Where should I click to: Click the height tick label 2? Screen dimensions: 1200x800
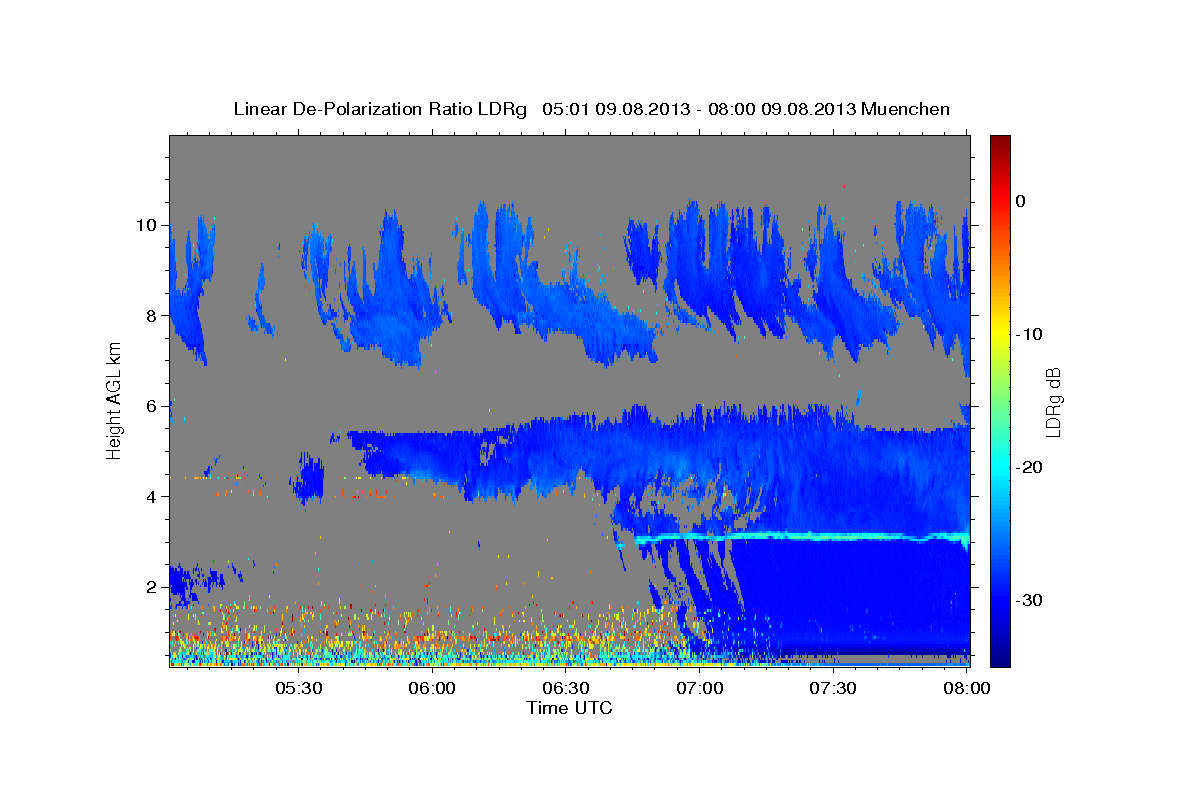(x=152, y=587)
